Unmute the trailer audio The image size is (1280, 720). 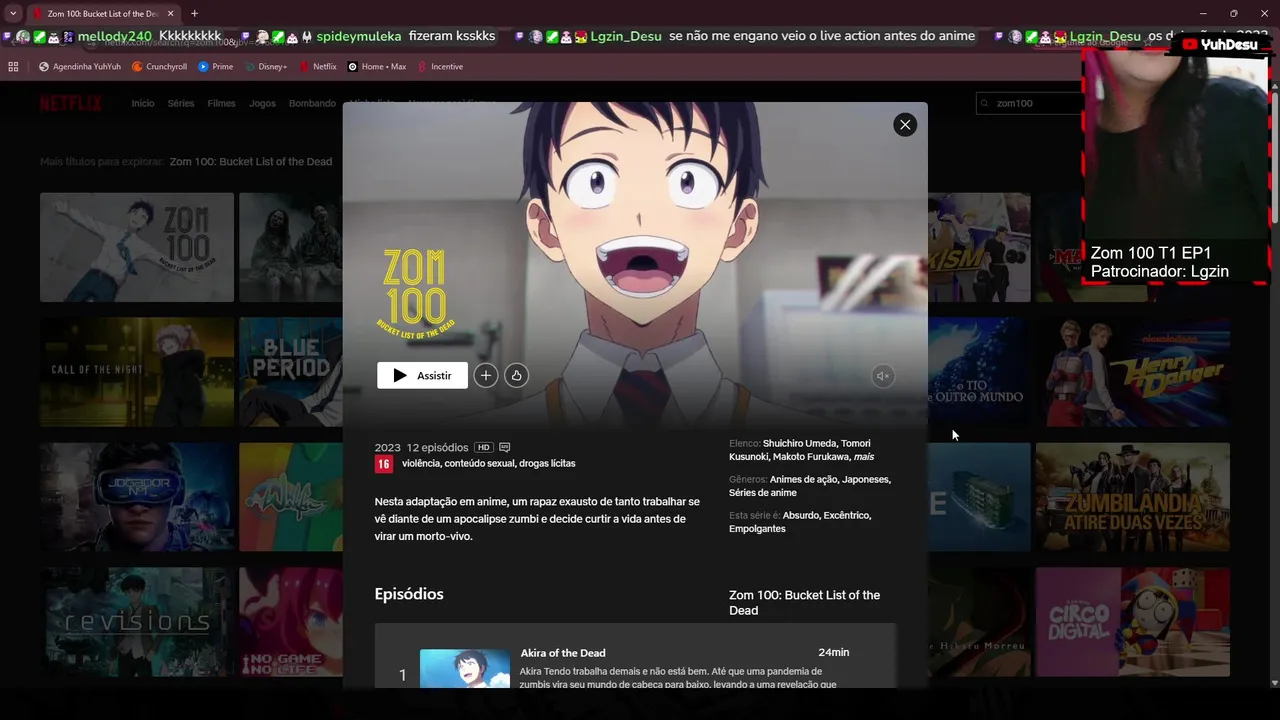coord(882,375)
